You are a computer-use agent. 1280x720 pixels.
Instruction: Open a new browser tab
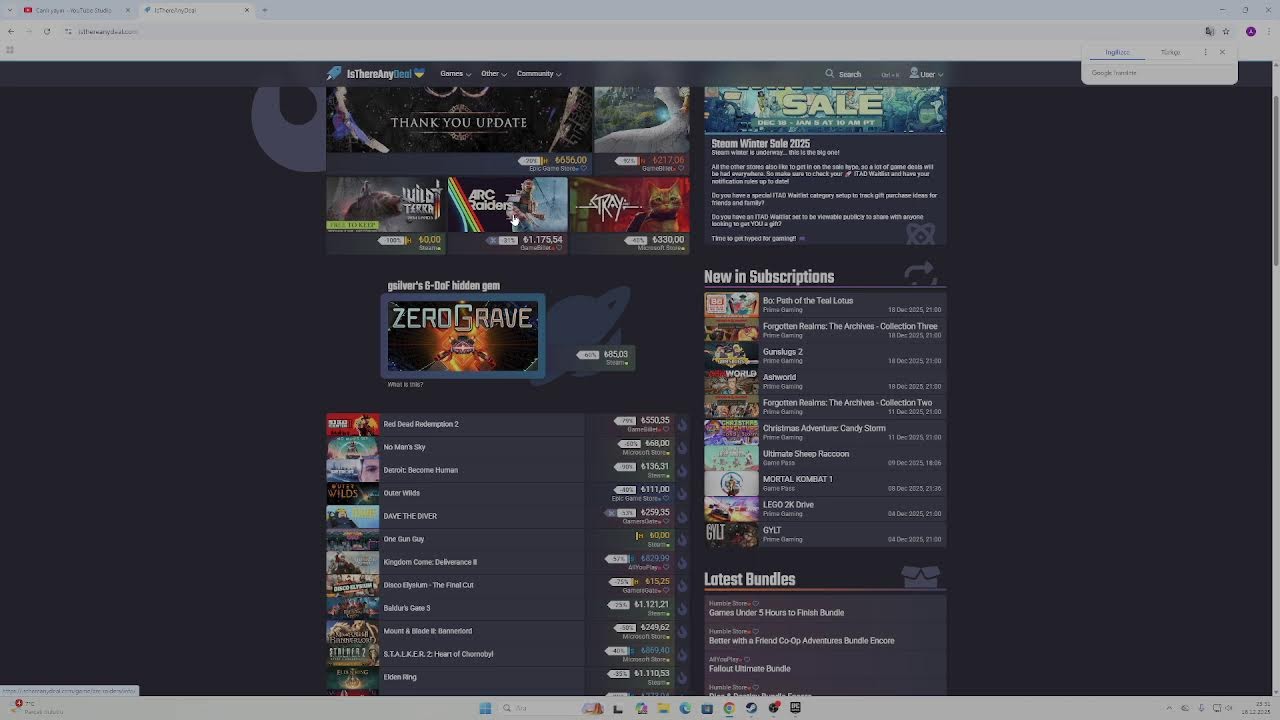[264, 10]
